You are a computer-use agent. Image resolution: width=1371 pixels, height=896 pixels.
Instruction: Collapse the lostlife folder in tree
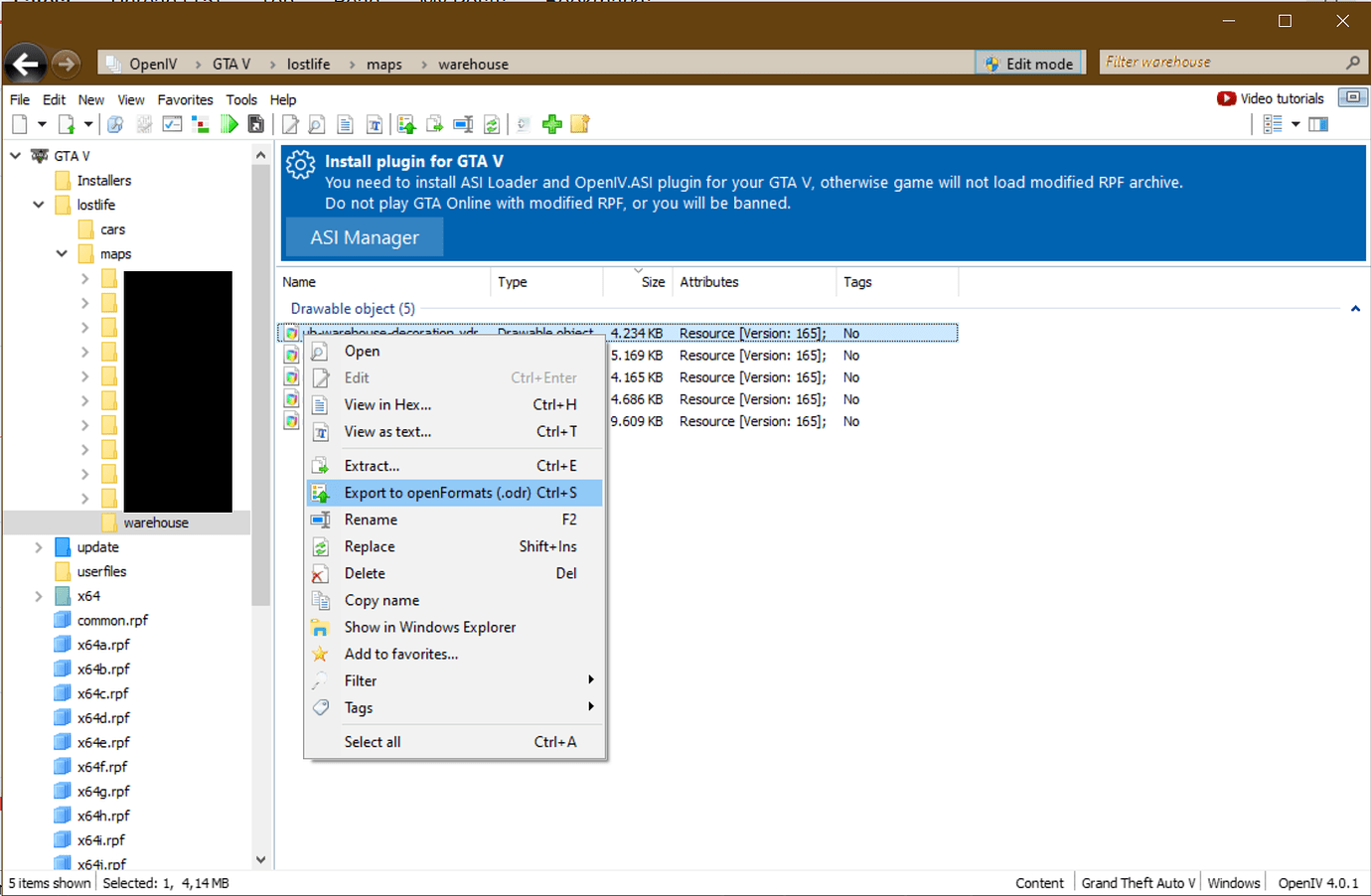pyautogui.click(x=39, y=205)
